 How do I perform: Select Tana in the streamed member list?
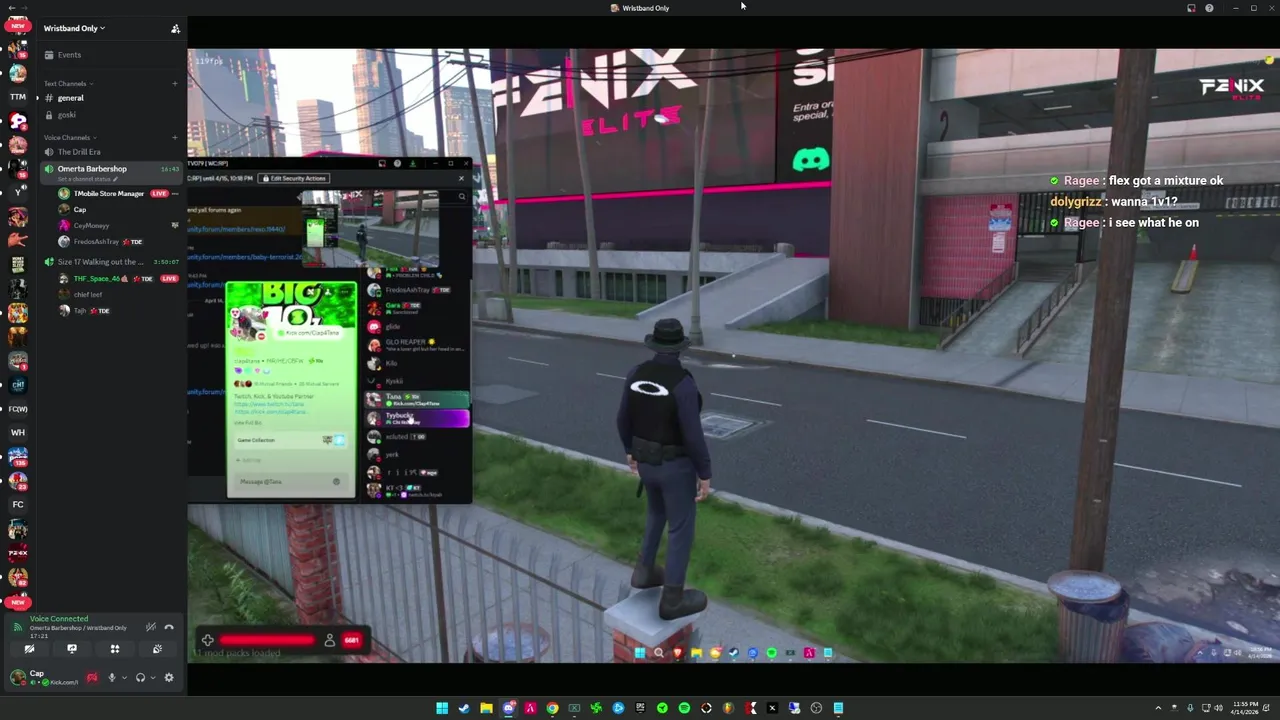coord(417,399)
